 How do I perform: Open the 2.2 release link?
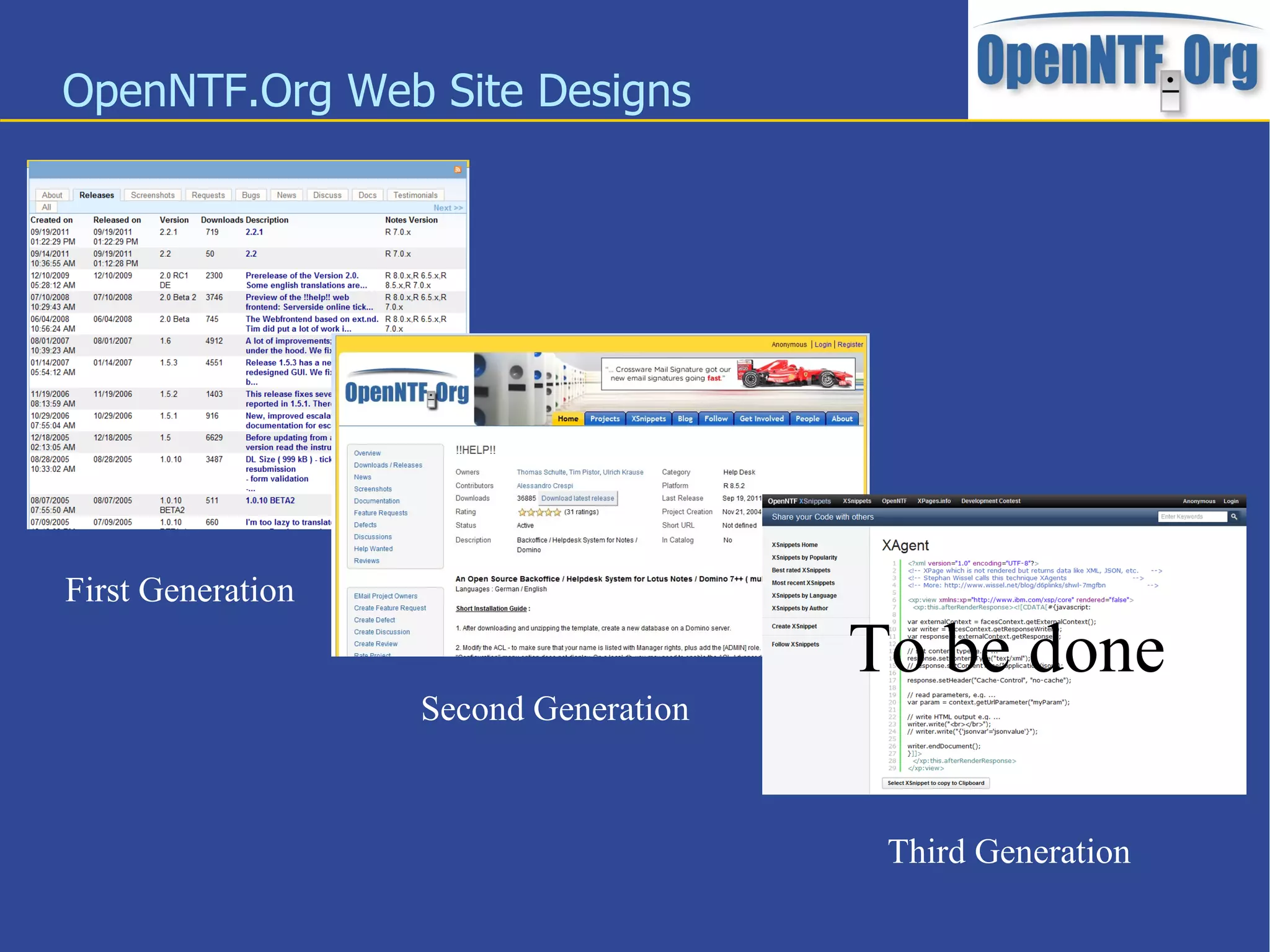click(251, 254)
